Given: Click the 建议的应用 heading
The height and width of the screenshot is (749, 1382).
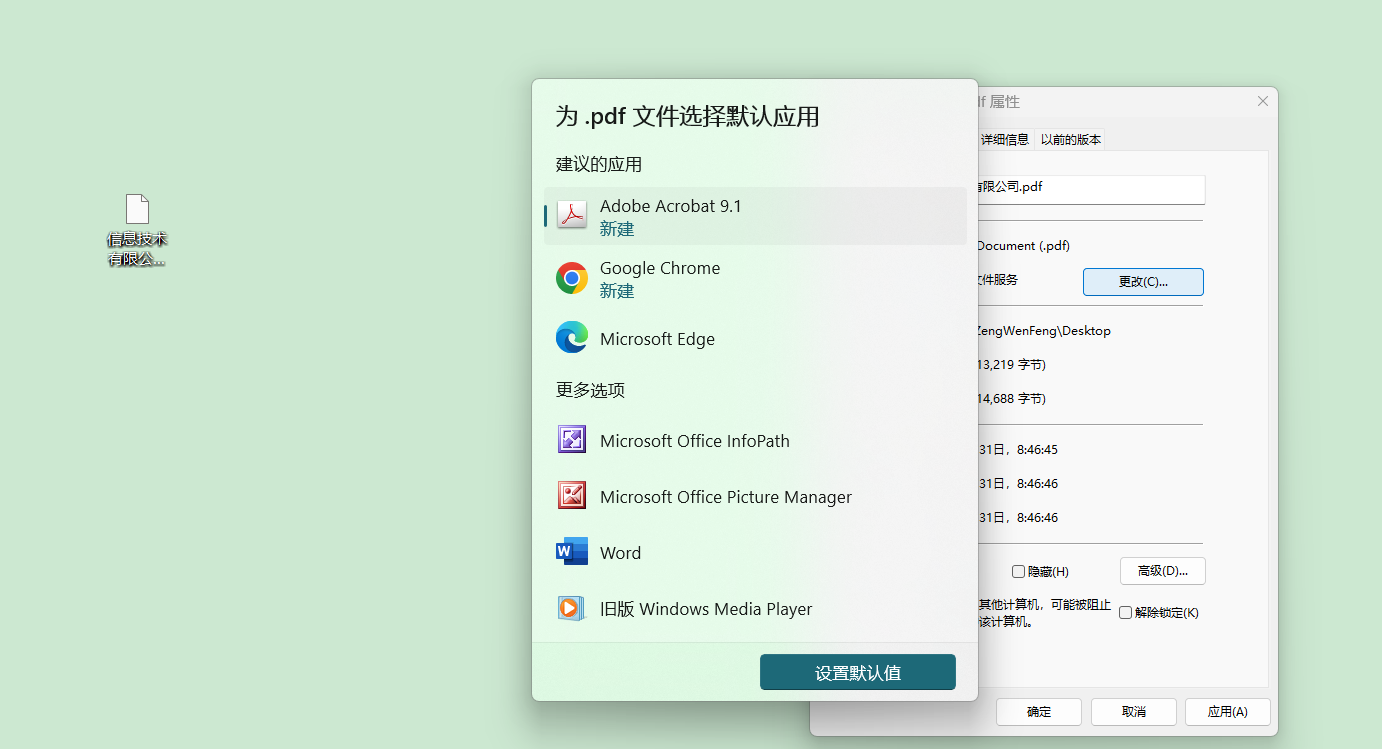Looking at the screenshot, I should pos(599,164).
